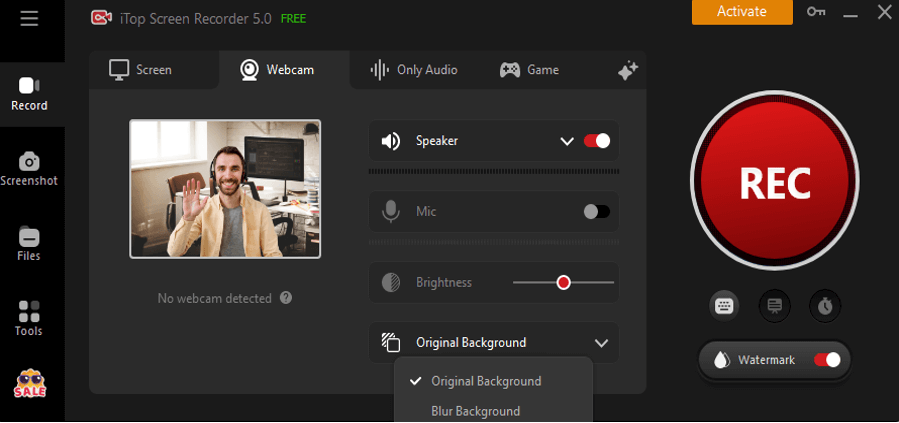Click the Brightness slider handle
899x423 pixels.
(x=564, y=283)
